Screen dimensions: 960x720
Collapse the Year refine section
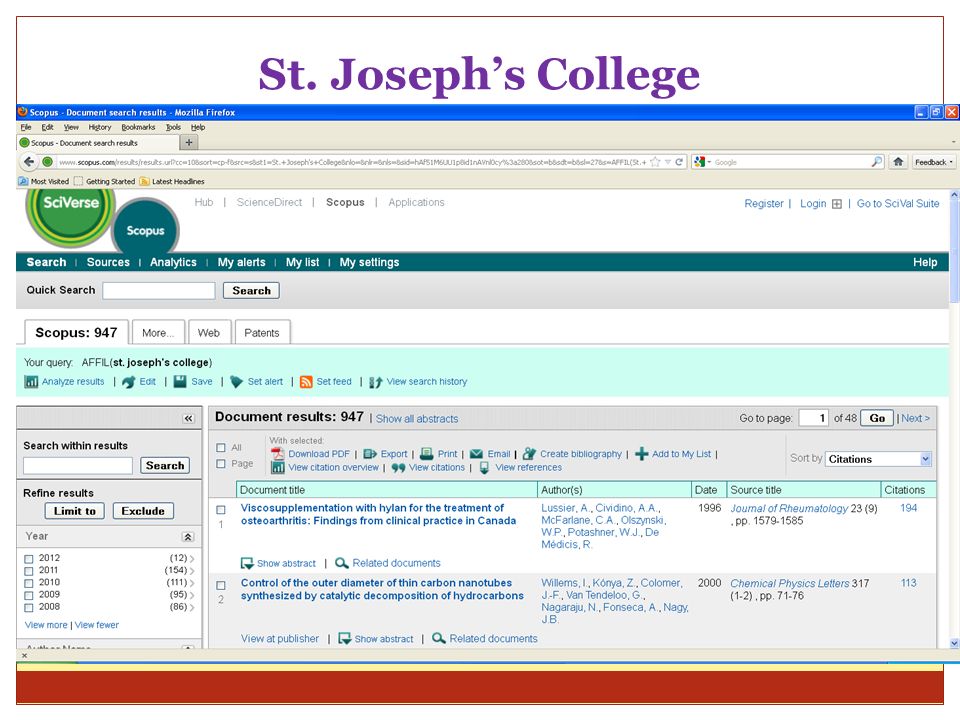pyautogui.click(x=188, y=537)
